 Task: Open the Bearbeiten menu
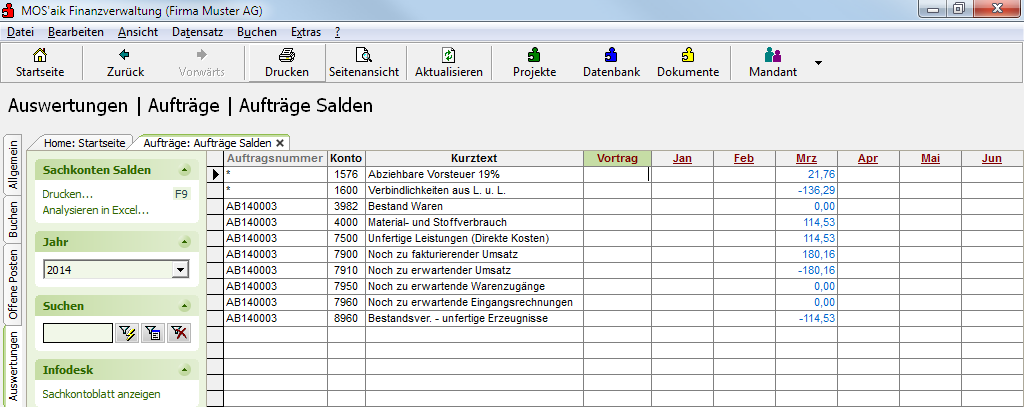(x=76, y=32)
